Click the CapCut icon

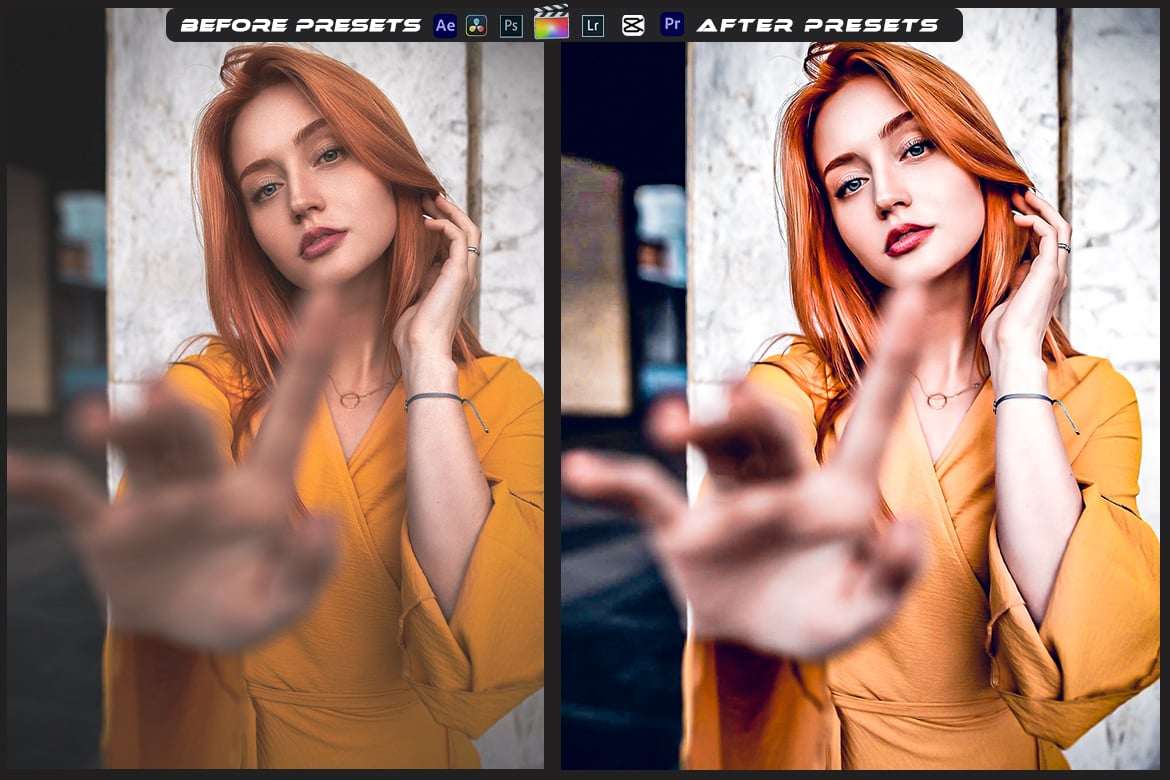pos(633,25)
